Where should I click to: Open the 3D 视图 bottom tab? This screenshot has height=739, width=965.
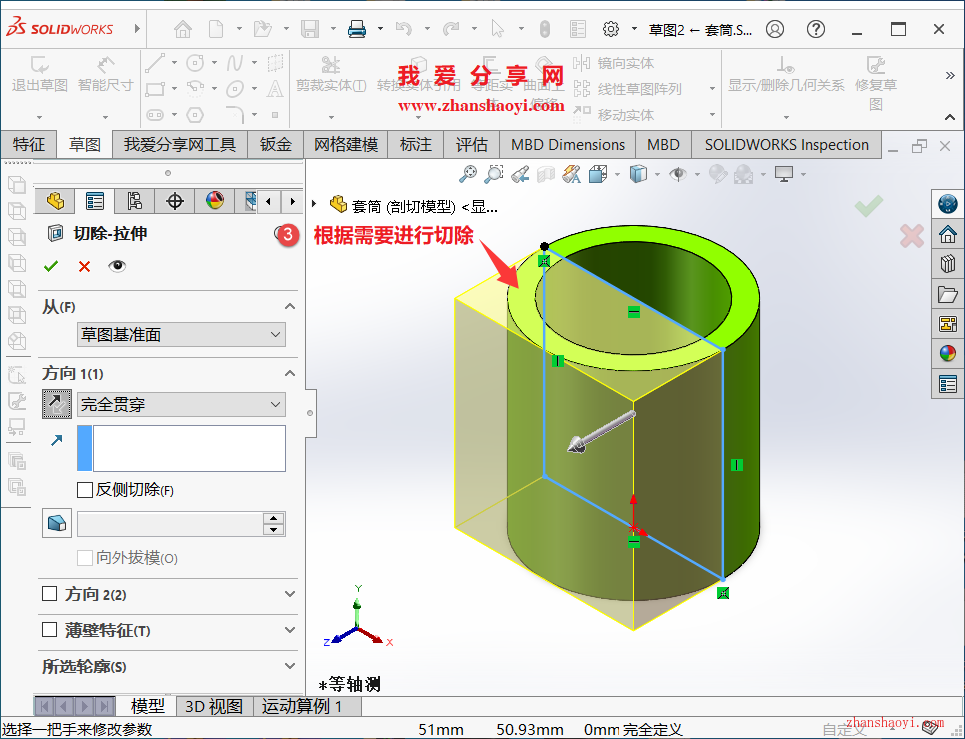[215, 706]
